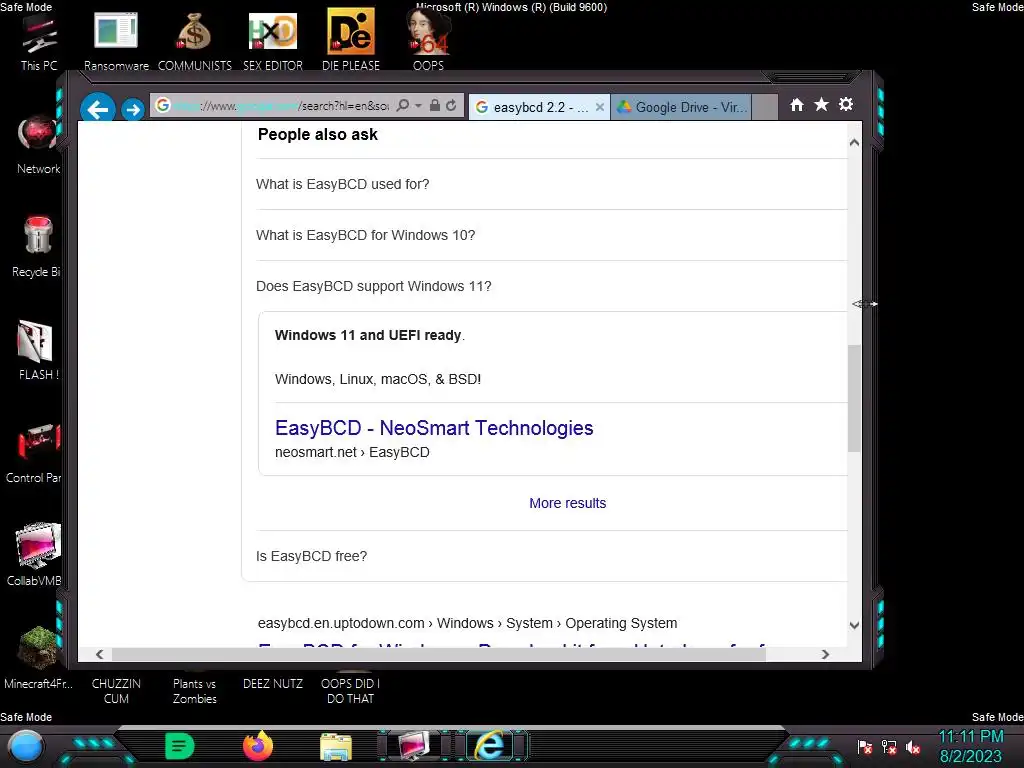This screenshot has height=768, width=1024.
Task: Select the Plants vs Zombies desktop shortcut
Action: click(x=195, y=691)
